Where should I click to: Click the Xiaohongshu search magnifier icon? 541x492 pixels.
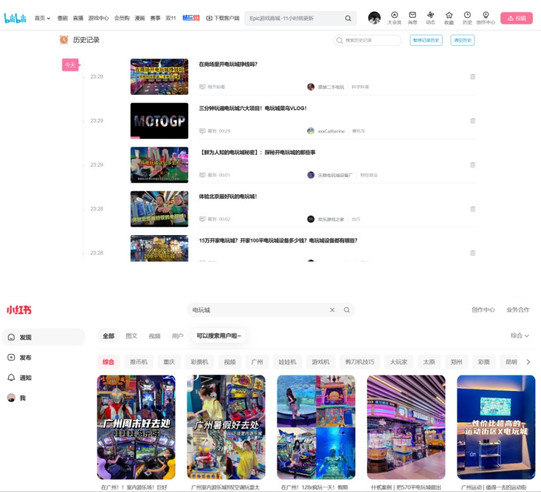pyautogui.click(x=347, y=310)
